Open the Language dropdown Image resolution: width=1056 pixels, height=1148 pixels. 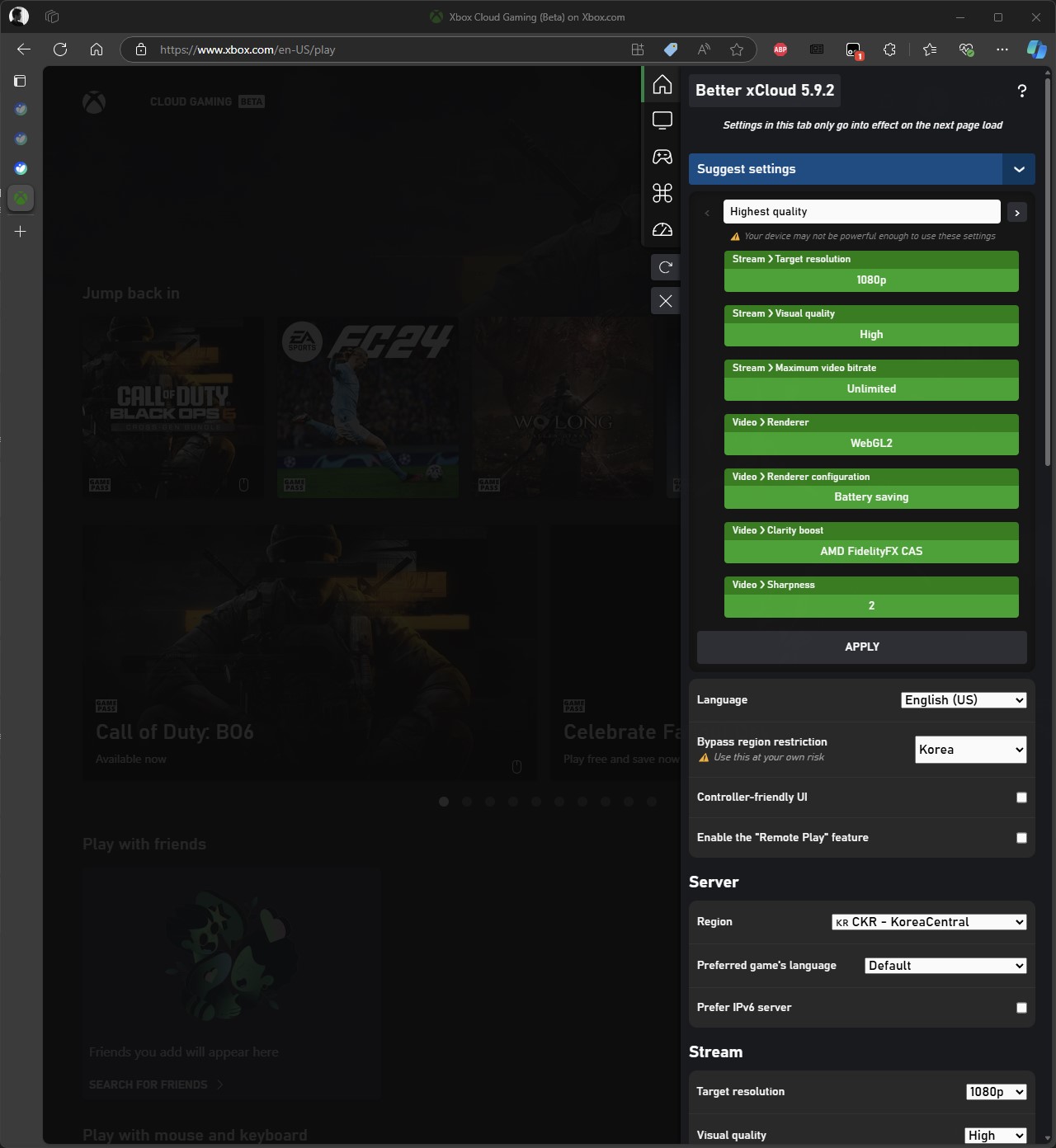(x=964, y=700)
